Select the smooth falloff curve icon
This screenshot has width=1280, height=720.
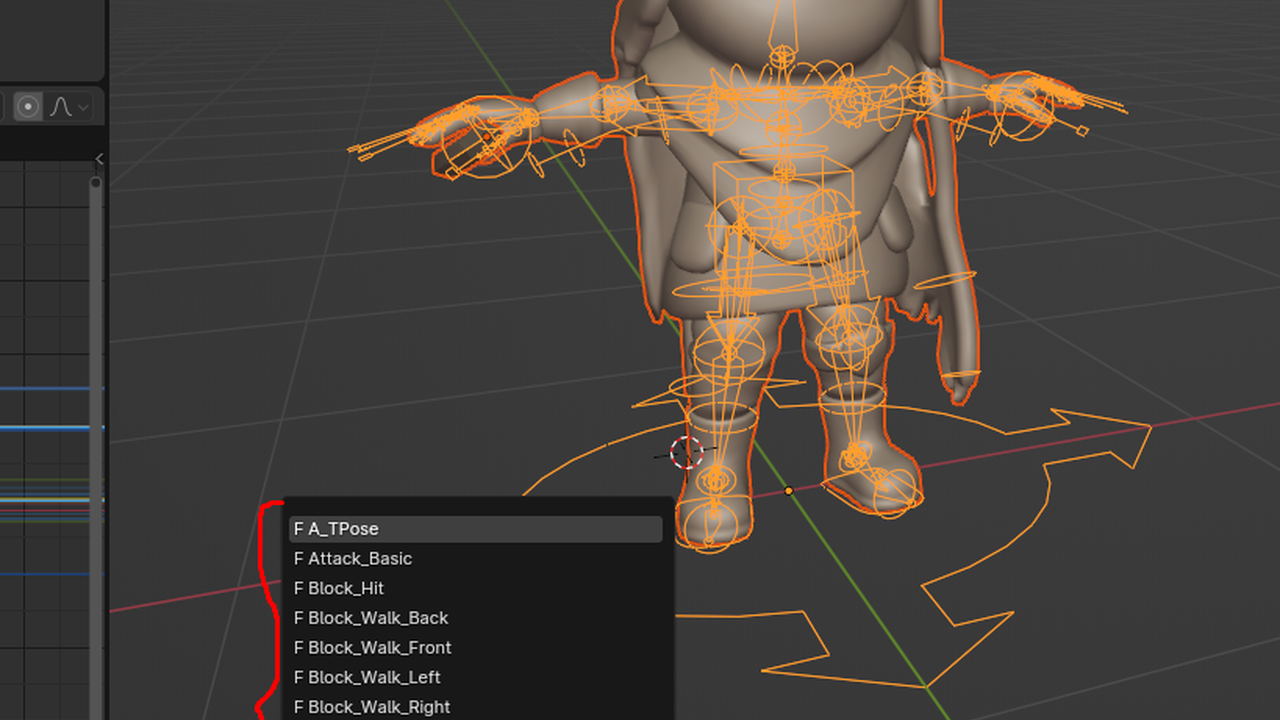tap(60, 106)
